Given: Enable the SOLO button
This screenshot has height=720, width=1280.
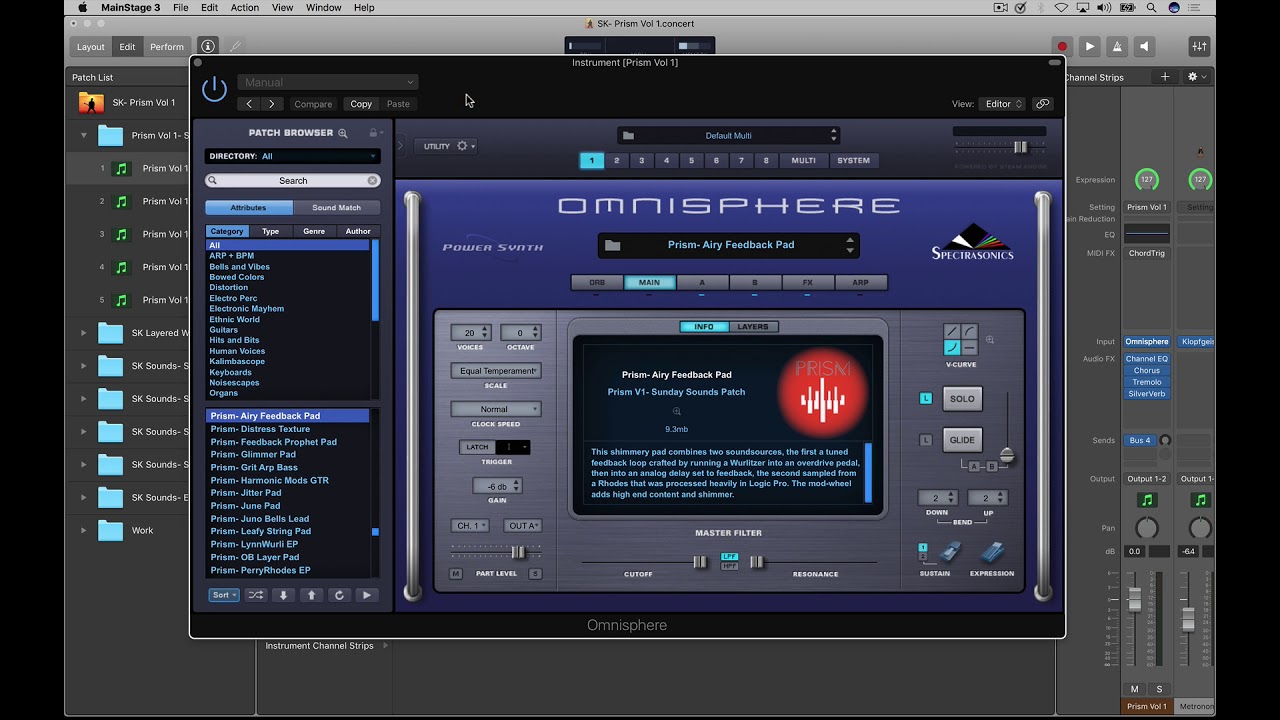Looking at the screenshot, I should (x=962, y=399).
